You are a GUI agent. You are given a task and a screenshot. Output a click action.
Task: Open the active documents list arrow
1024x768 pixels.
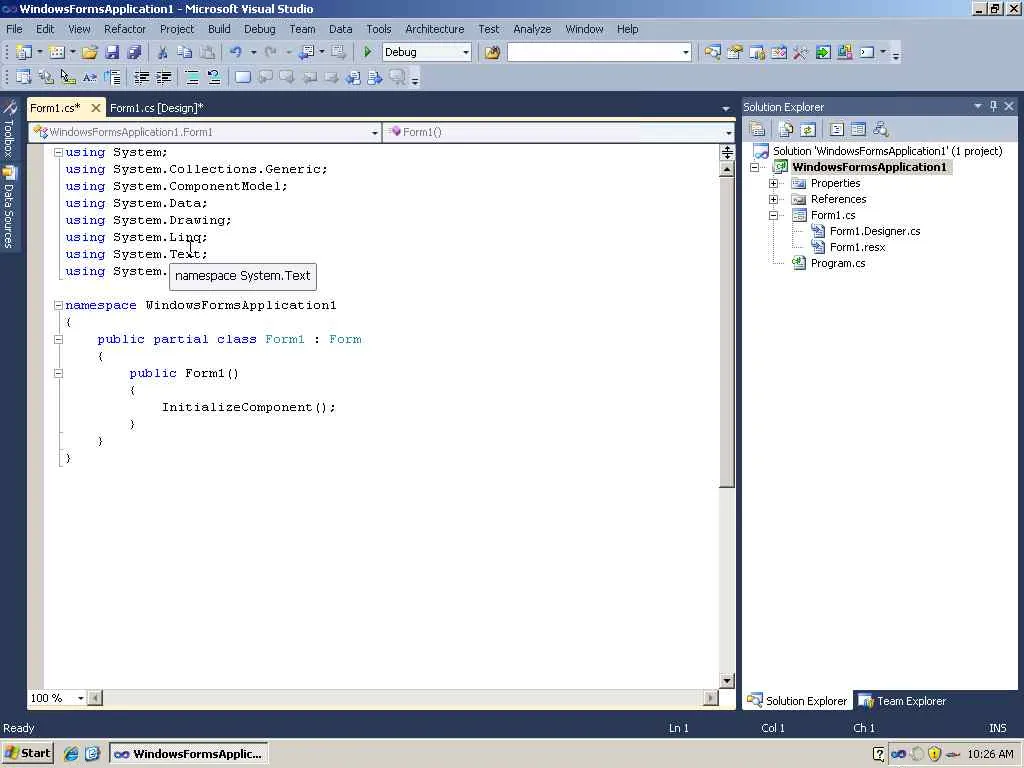[726, 108]
